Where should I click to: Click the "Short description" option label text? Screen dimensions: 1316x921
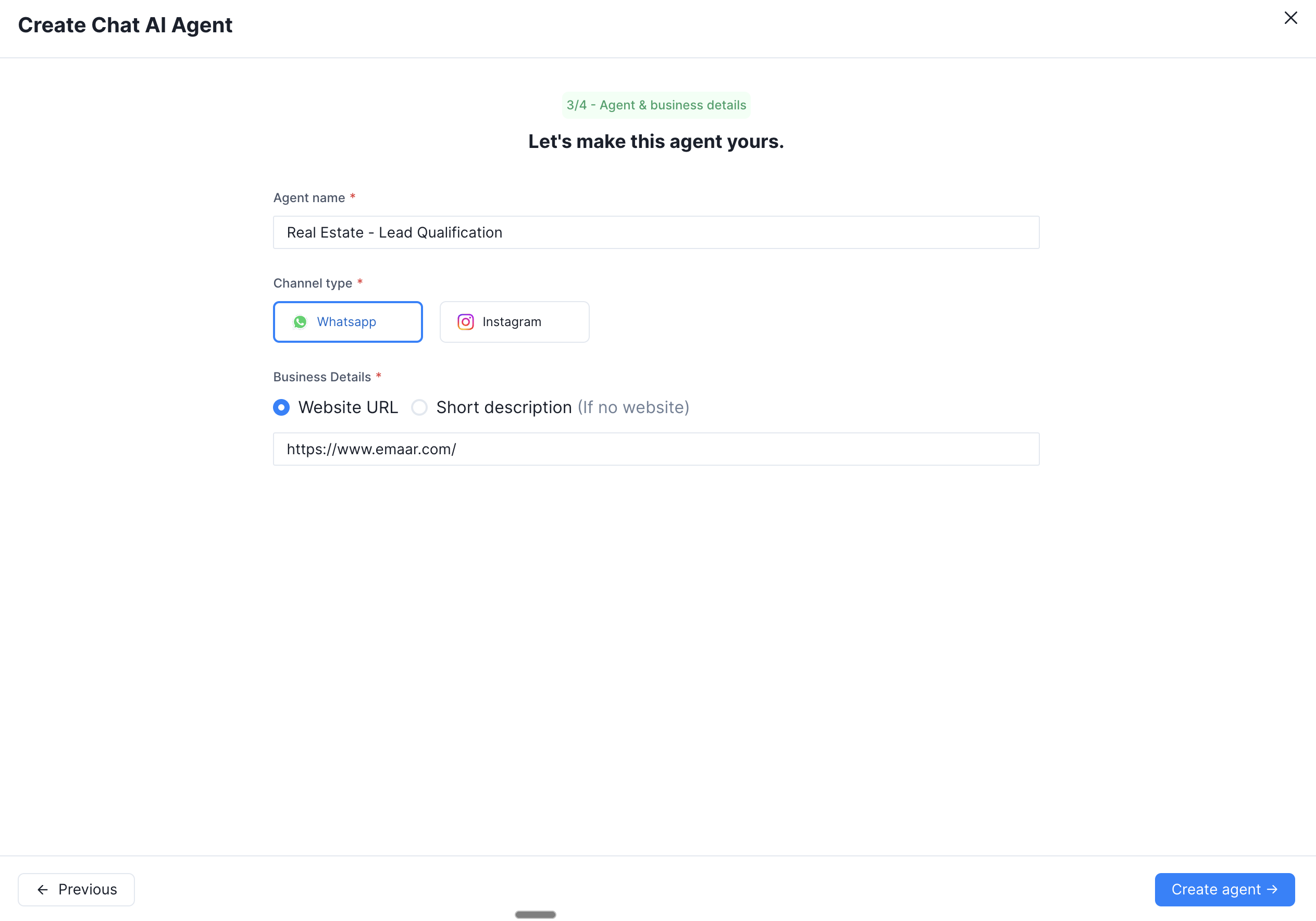click(x=504, y=407)
